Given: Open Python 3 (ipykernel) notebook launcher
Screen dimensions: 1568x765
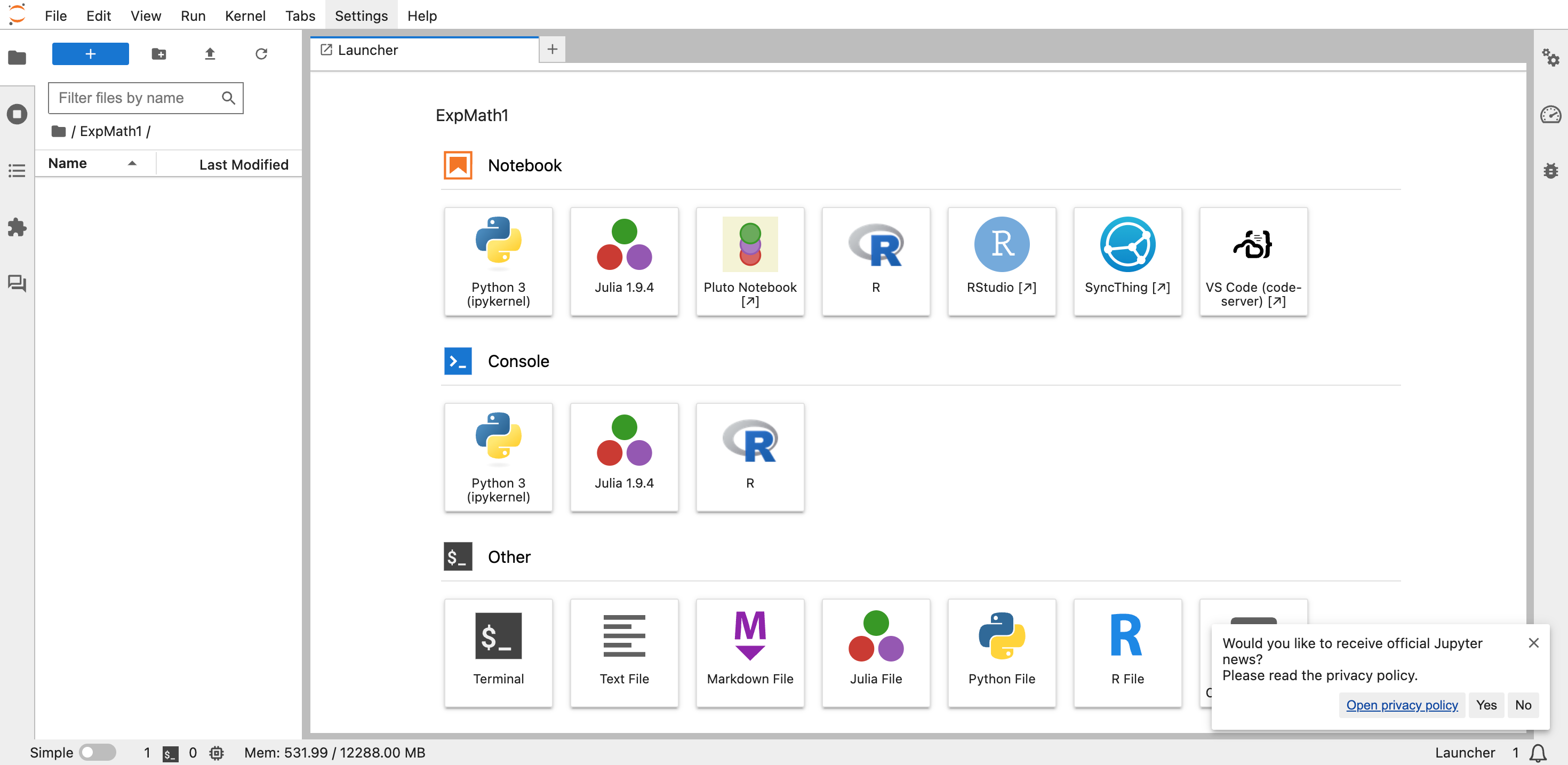Looking at the screenshot, I should click(498, 261).
